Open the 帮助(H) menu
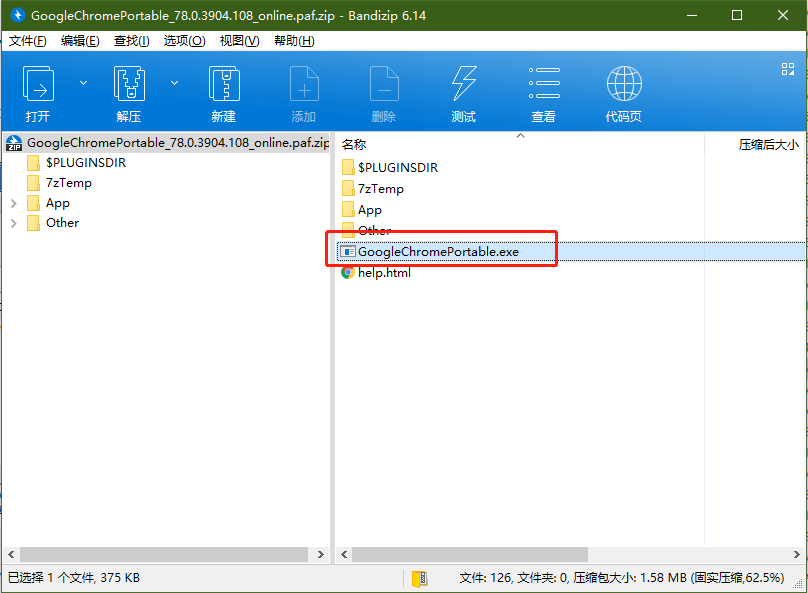 pos(294,41)
